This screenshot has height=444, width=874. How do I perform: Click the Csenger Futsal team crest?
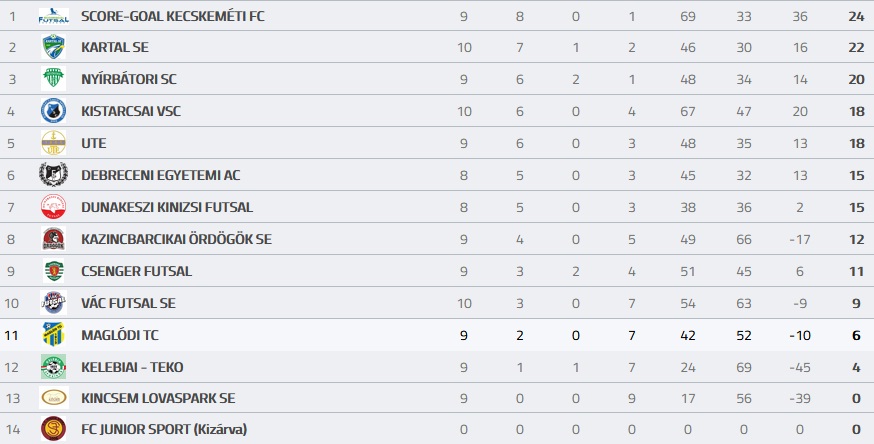pyautogui.click(x=53, y=271)
